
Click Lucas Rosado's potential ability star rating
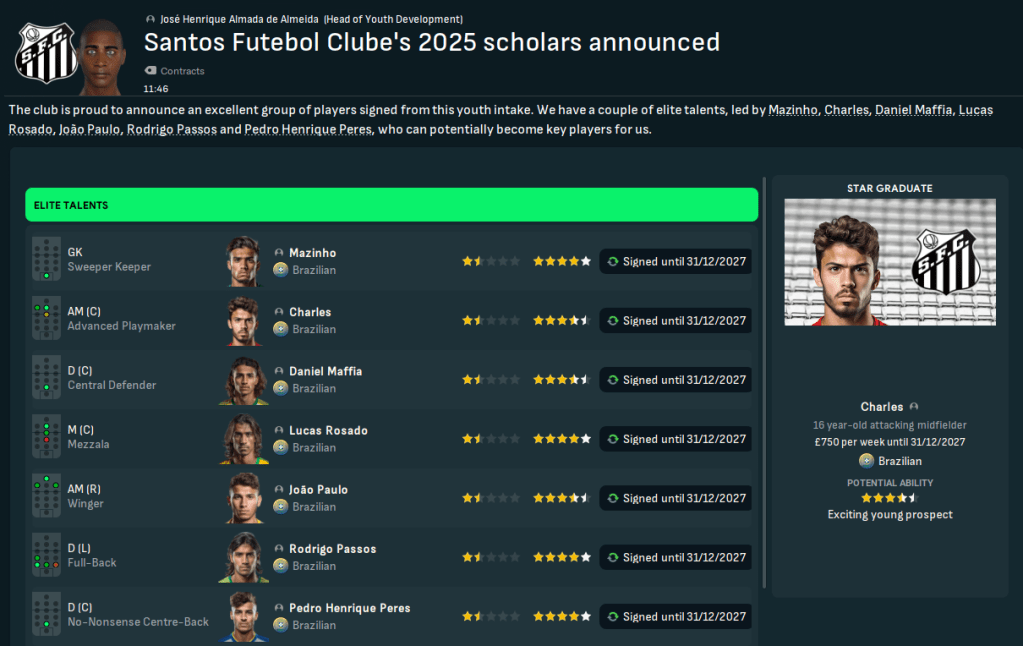[x=561, y=439]
